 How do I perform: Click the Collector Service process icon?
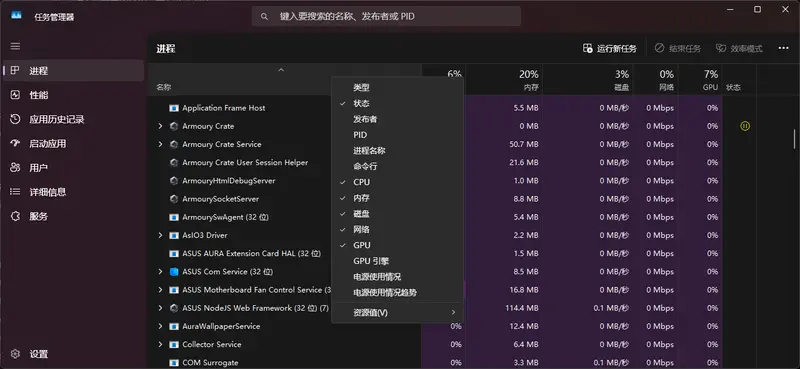174,345
